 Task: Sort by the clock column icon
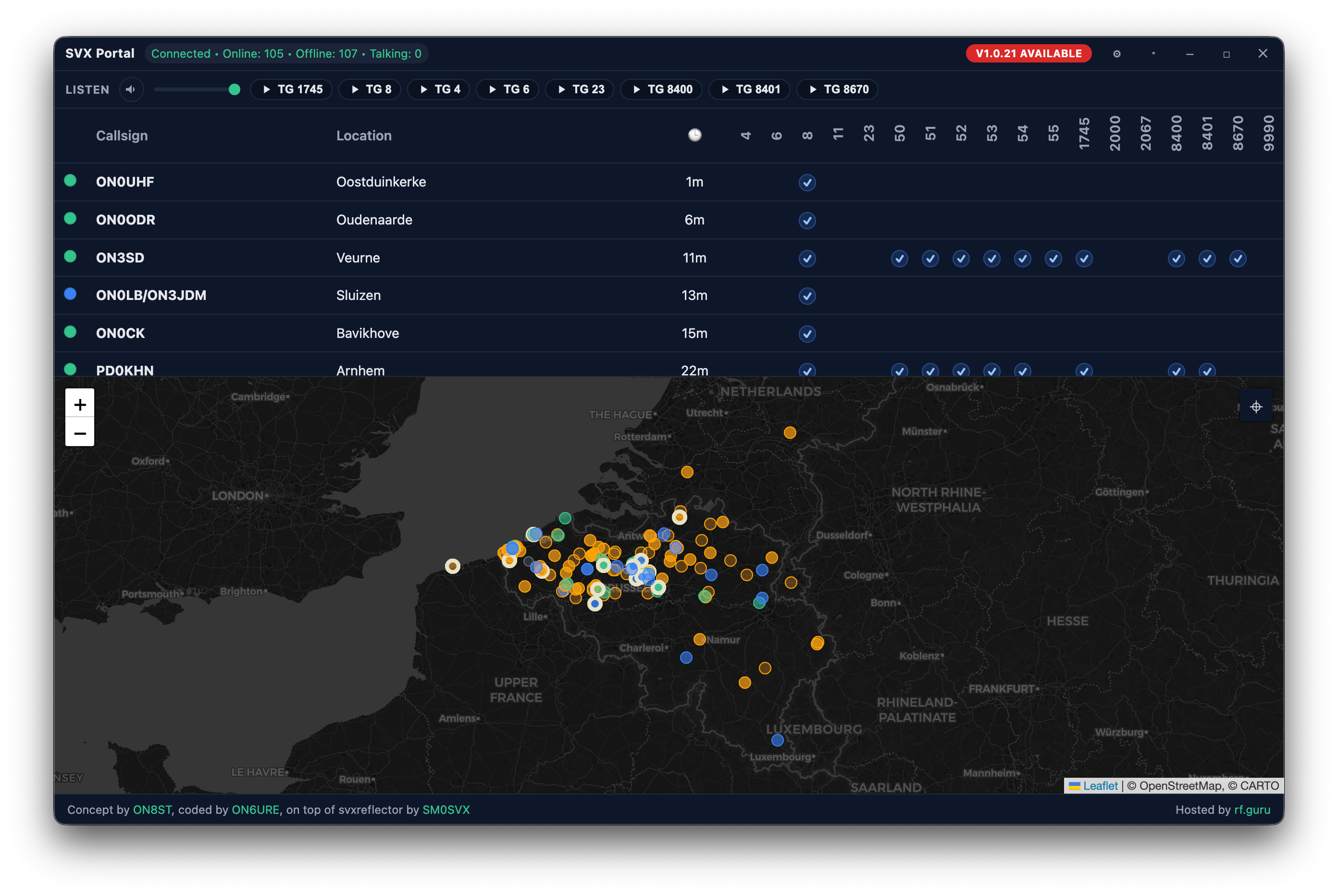[694, 136]
